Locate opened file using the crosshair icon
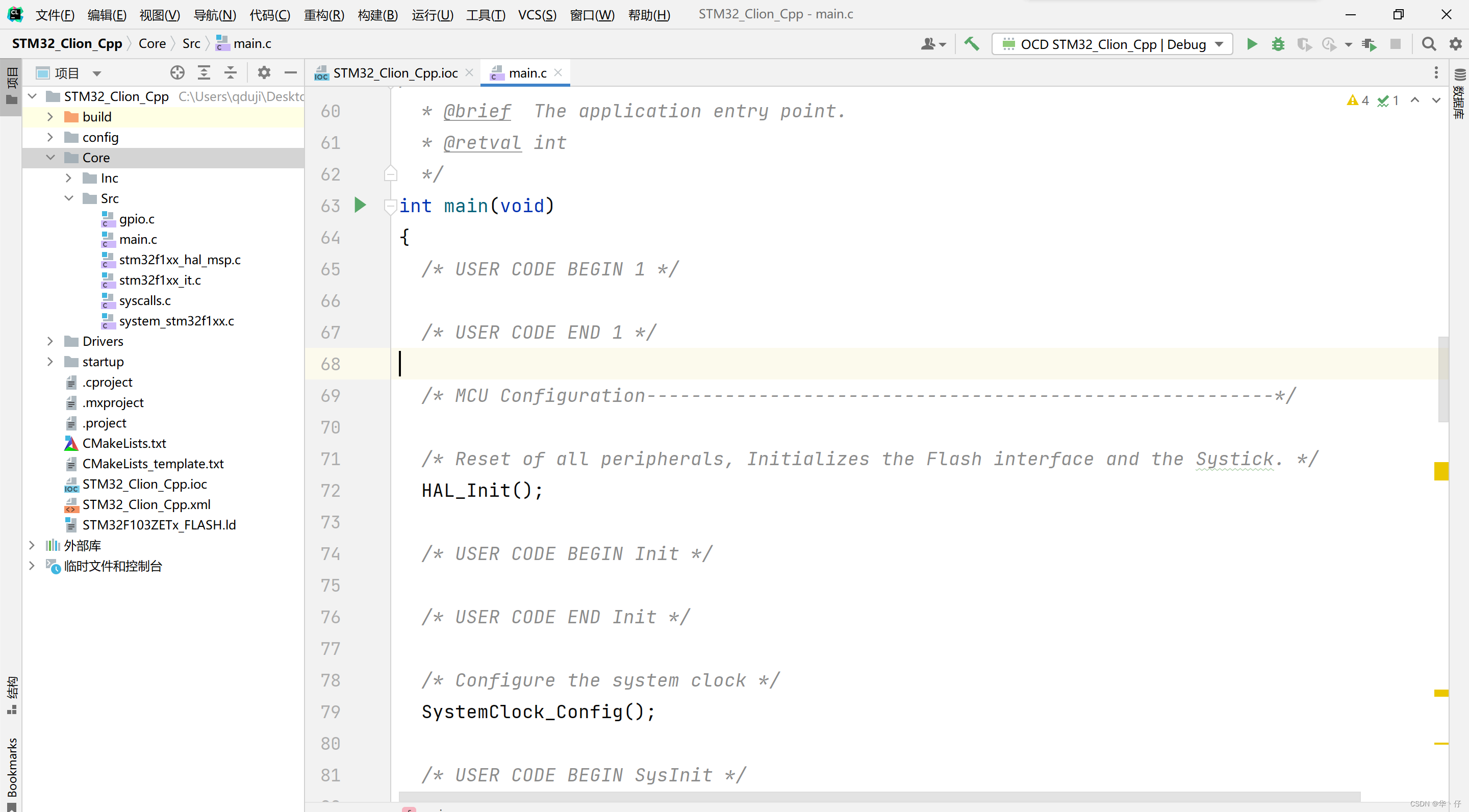The width and height of the screenshot is (1469, 812). [x=177, y=72]
